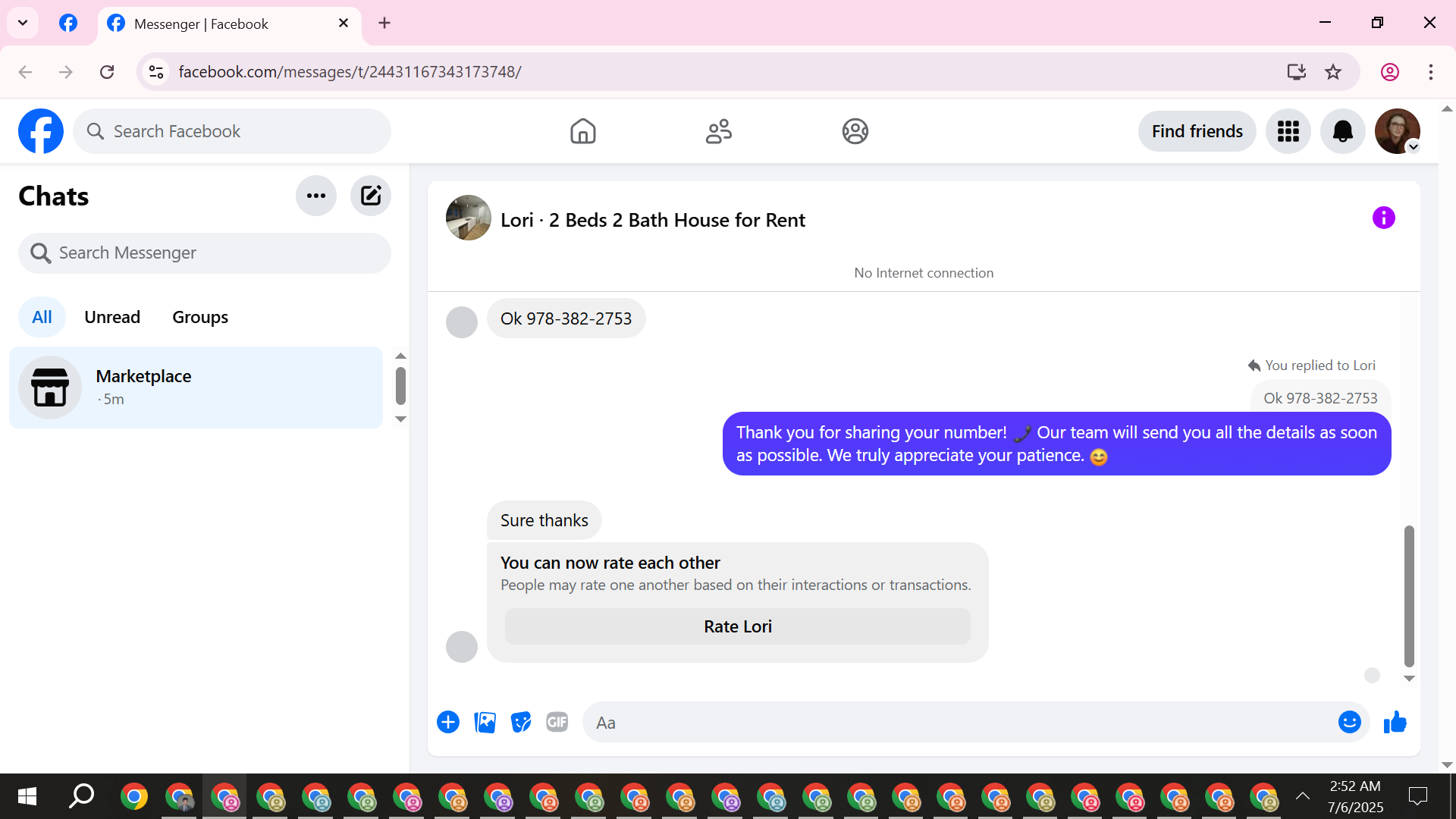Switch to the Groups chats tab
Screen dimensions: 1456x819
200,317
